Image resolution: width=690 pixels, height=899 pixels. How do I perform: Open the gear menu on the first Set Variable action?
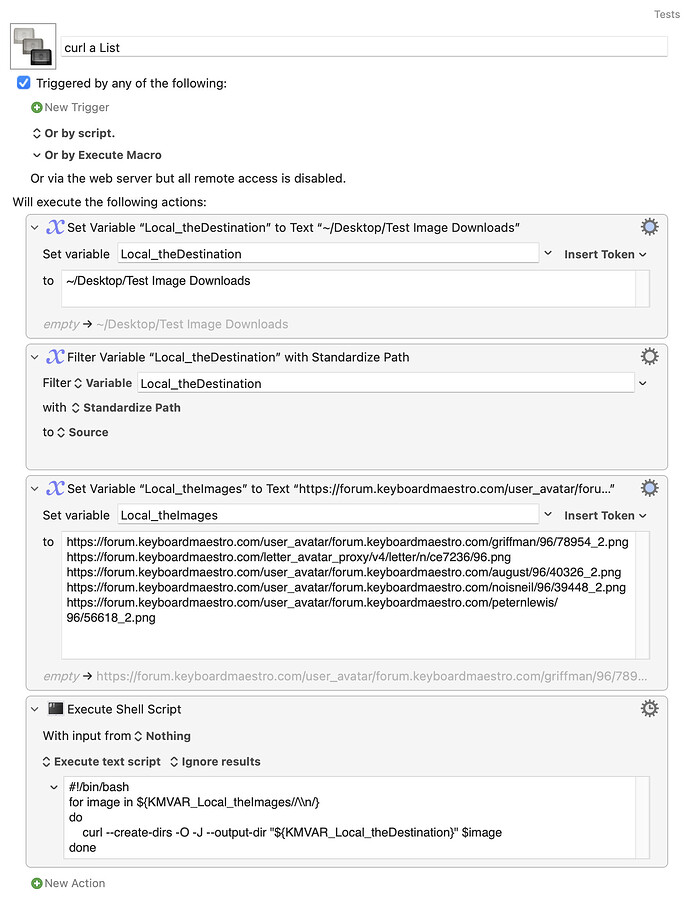point(649,226)
